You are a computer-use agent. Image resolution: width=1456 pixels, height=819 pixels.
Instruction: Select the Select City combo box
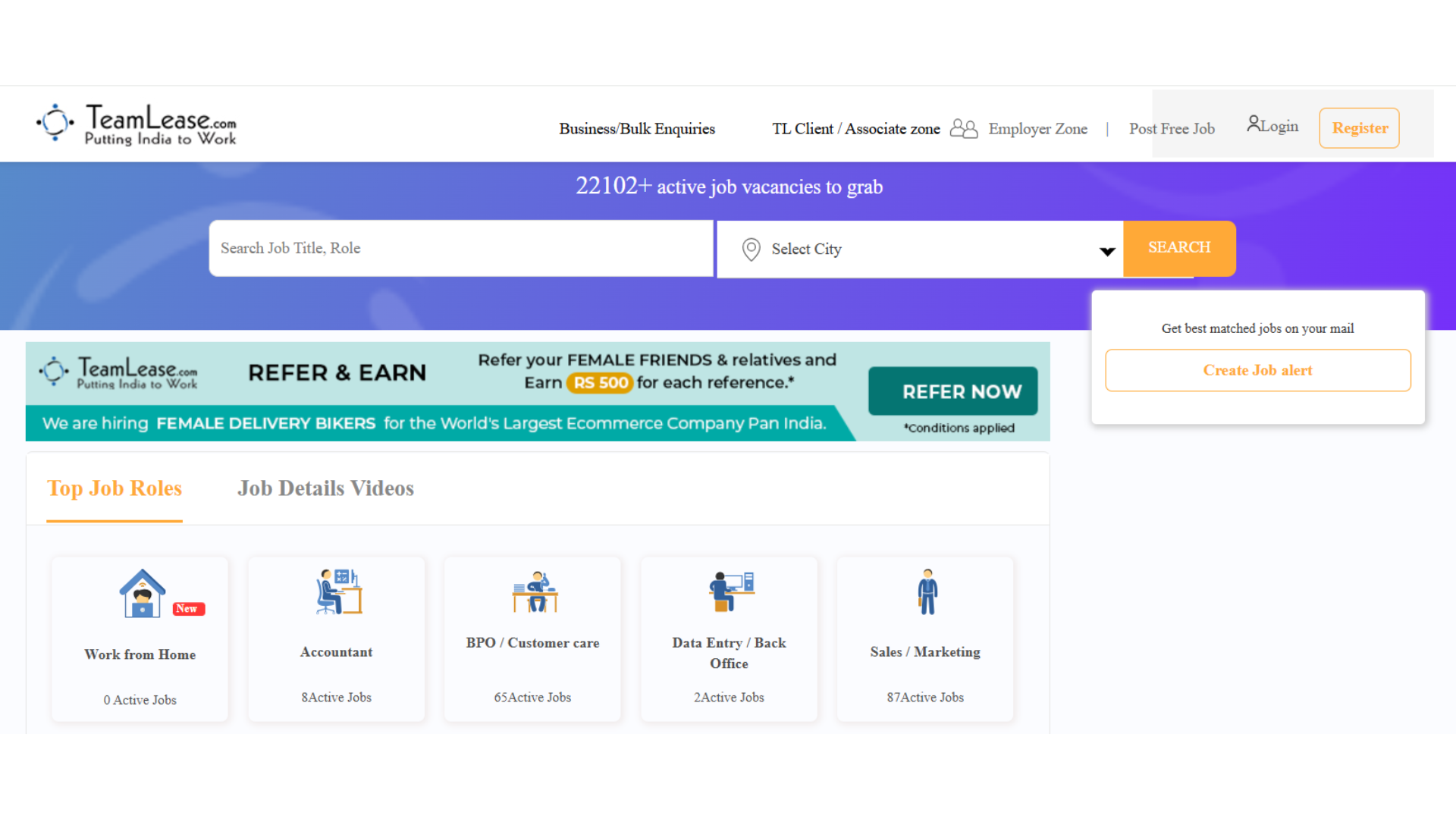point(920,249)
